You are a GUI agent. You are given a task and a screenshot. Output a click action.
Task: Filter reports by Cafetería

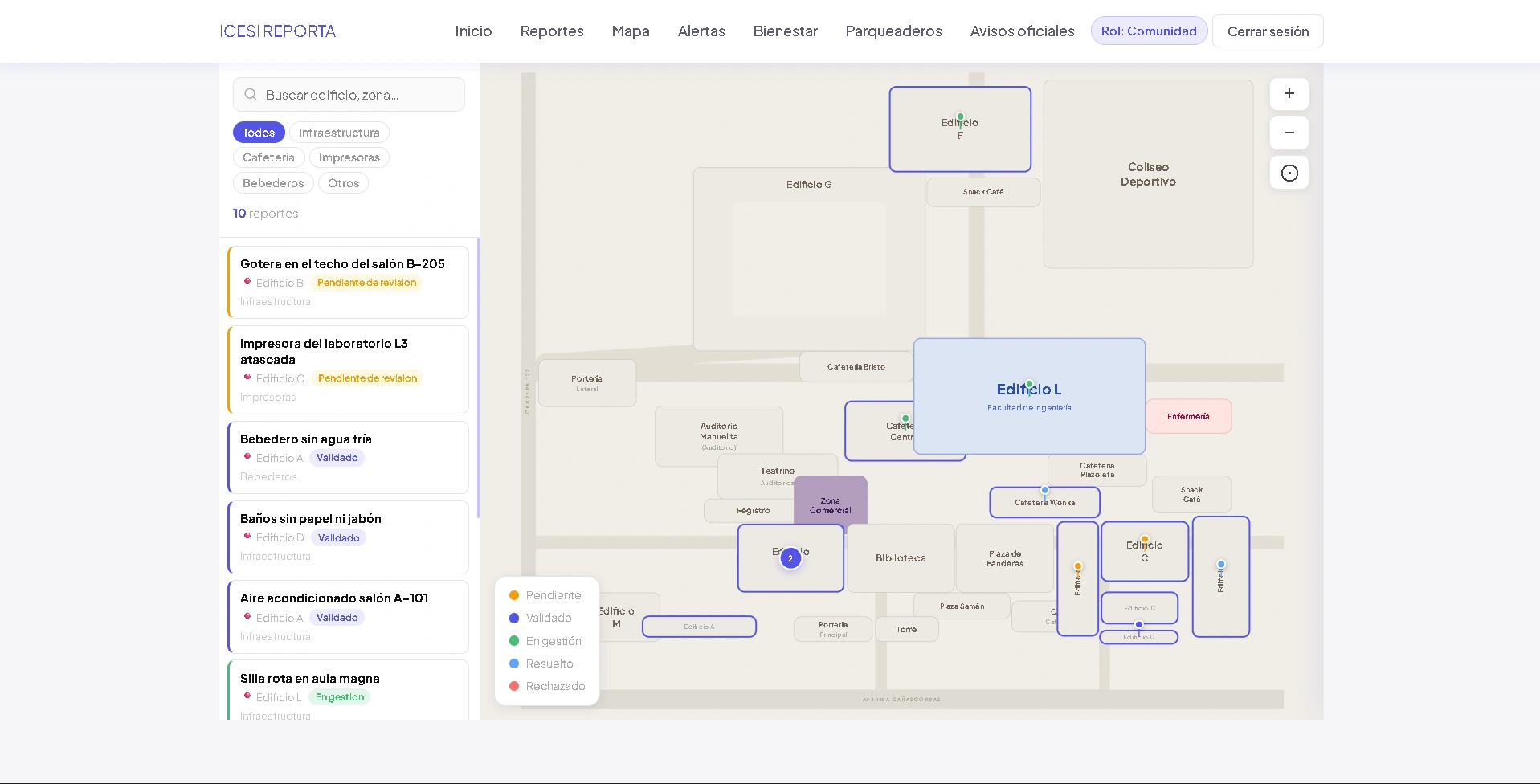click(268, 157)
